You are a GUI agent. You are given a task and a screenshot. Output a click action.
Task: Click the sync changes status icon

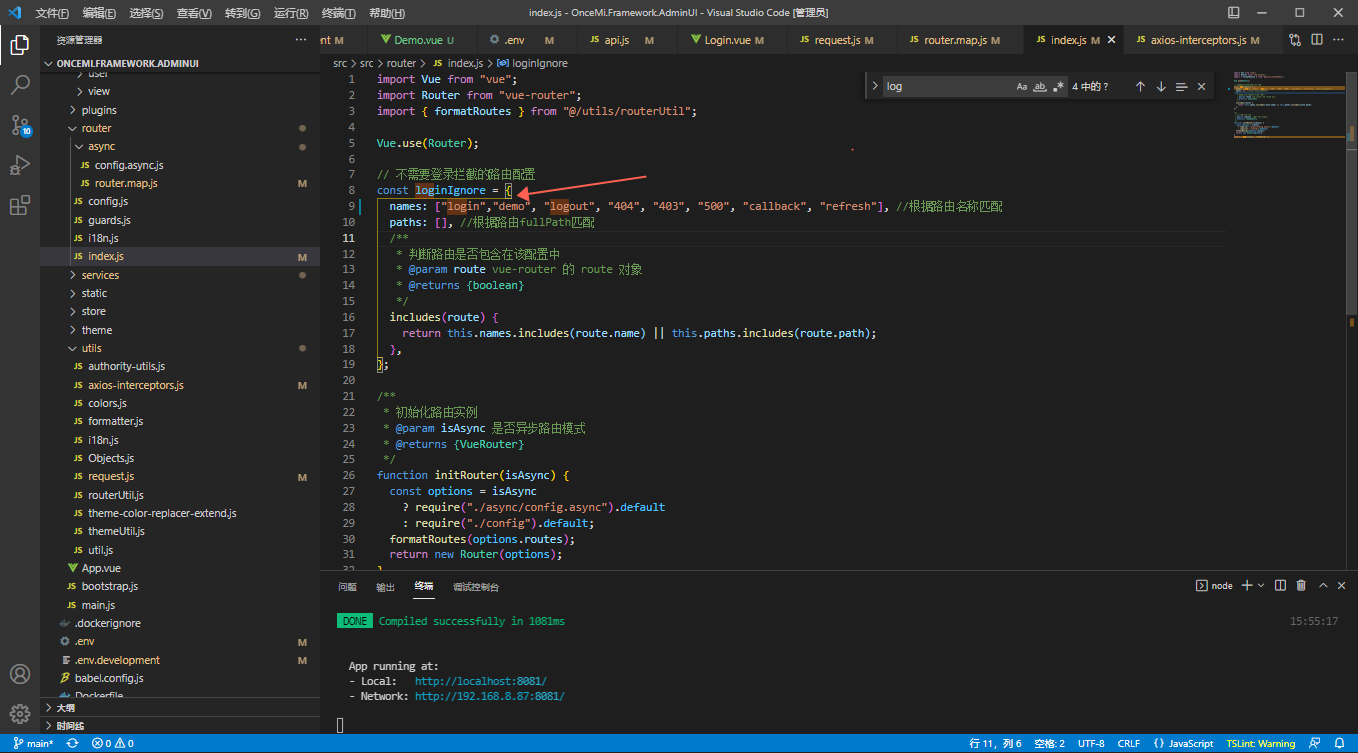click(x=73, y=744)
